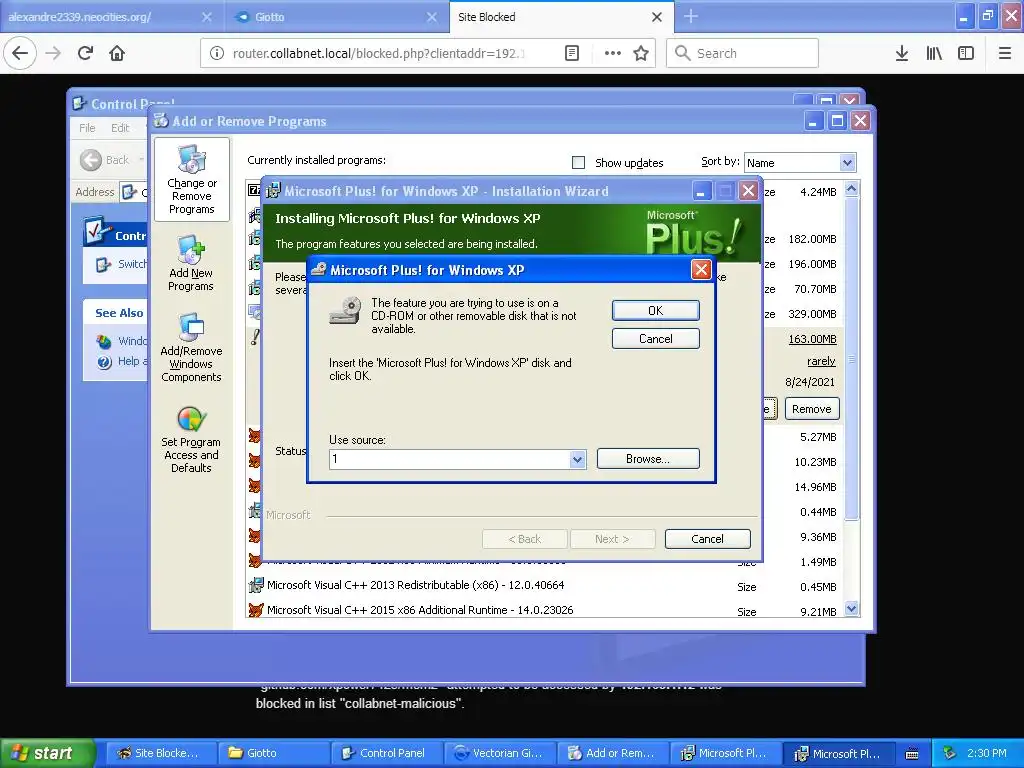
Task: Reload the blocked page
Action: click(86, 53)
